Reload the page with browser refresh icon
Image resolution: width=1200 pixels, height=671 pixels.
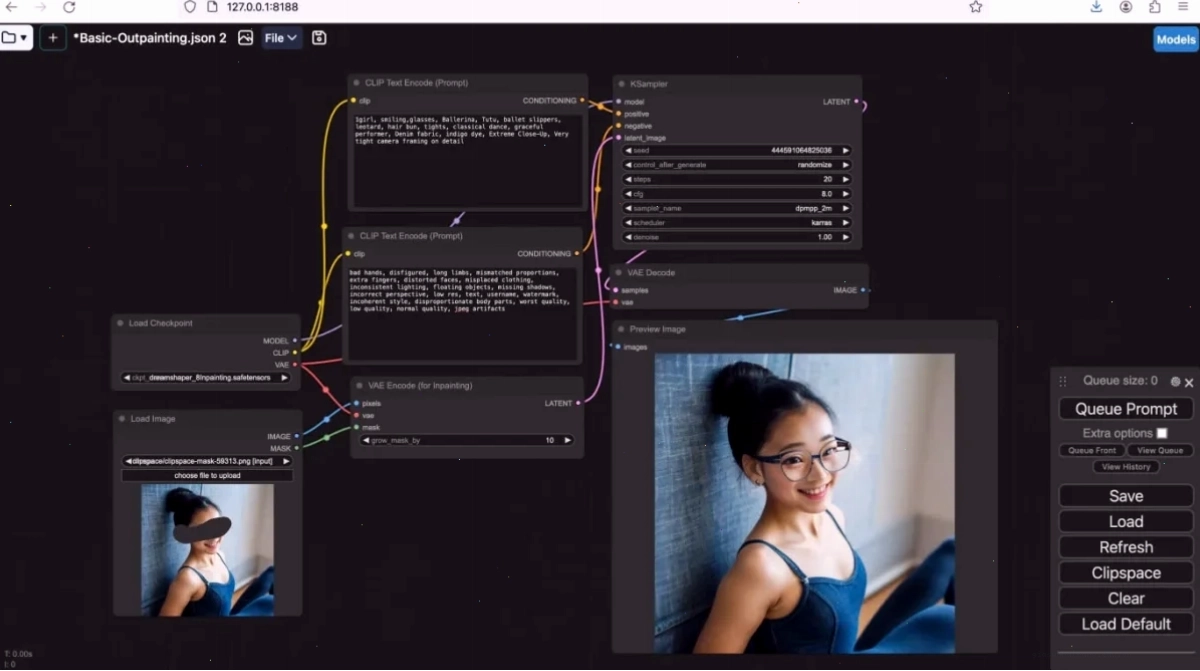click(x=69, y=7)
